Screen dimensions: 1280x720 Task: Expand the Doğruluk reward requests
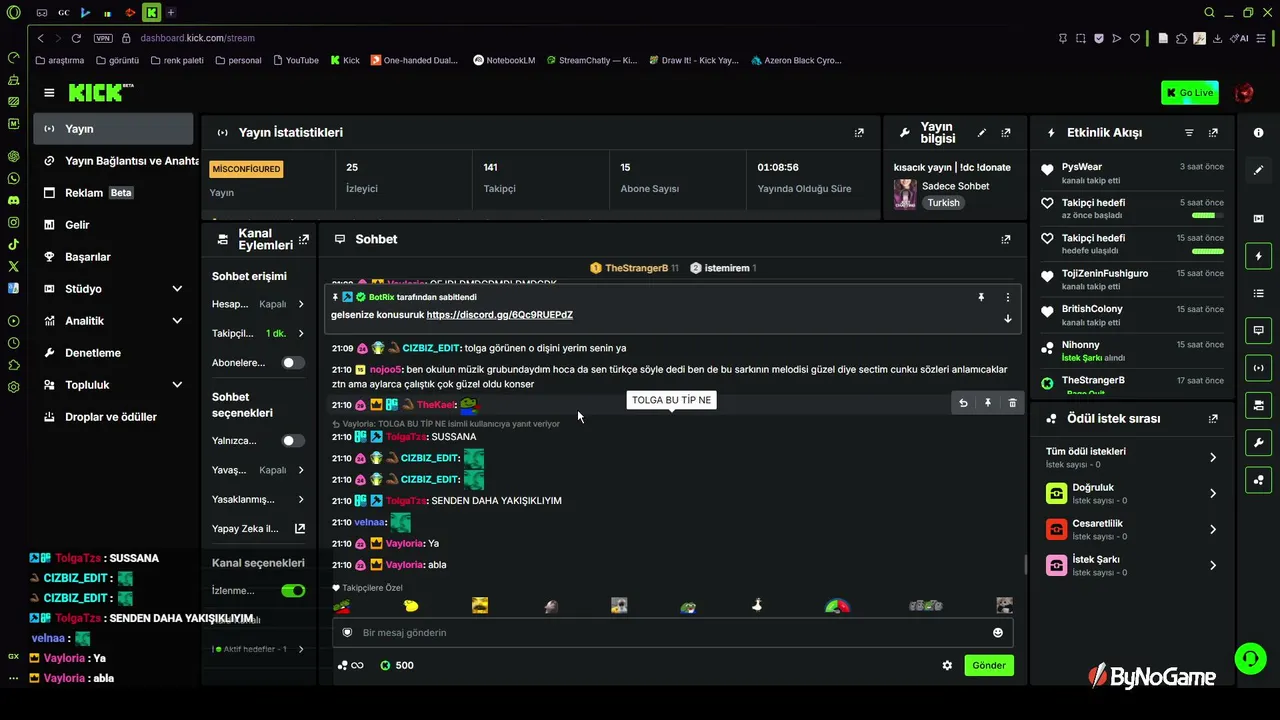[1131, 493]
